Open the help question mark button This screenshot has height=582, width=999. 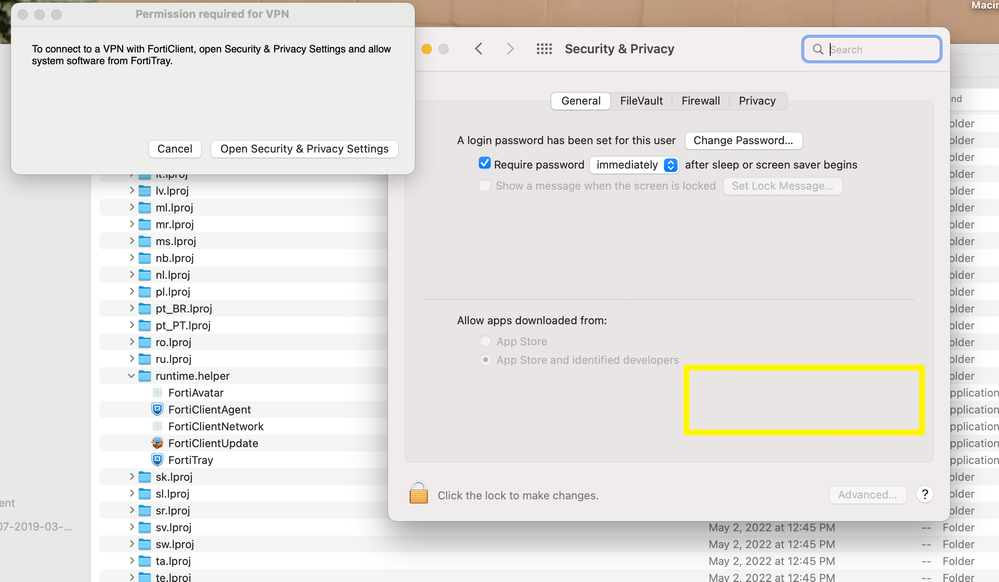(924, 494)
